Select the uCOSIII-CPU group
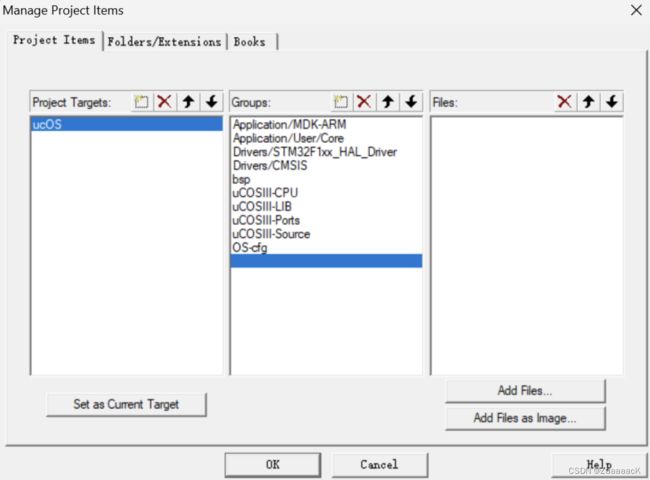This screenshot has width=650, height=480. click(326, 193)
